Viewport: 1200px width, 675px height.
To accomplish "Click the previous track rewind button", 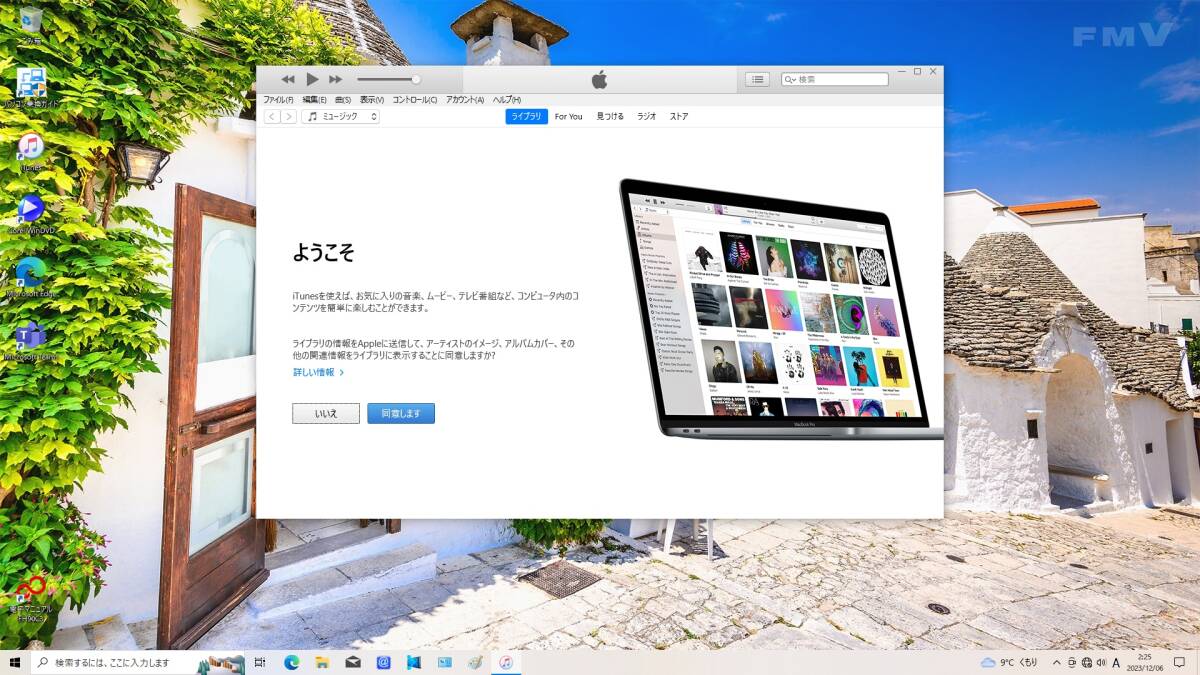I will [288, 79].
